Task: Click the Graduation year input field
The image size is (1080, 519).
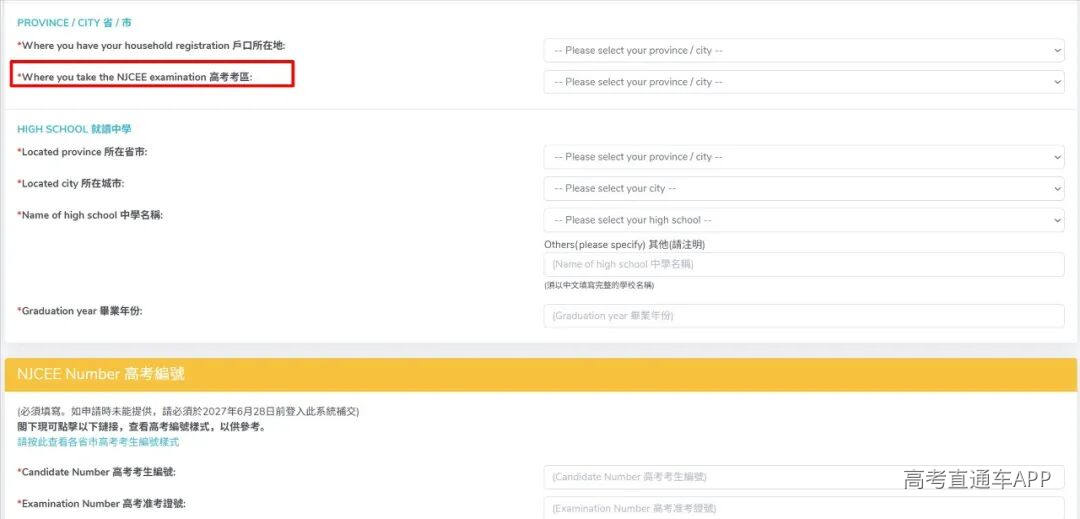Action: [x=804, y=316]
